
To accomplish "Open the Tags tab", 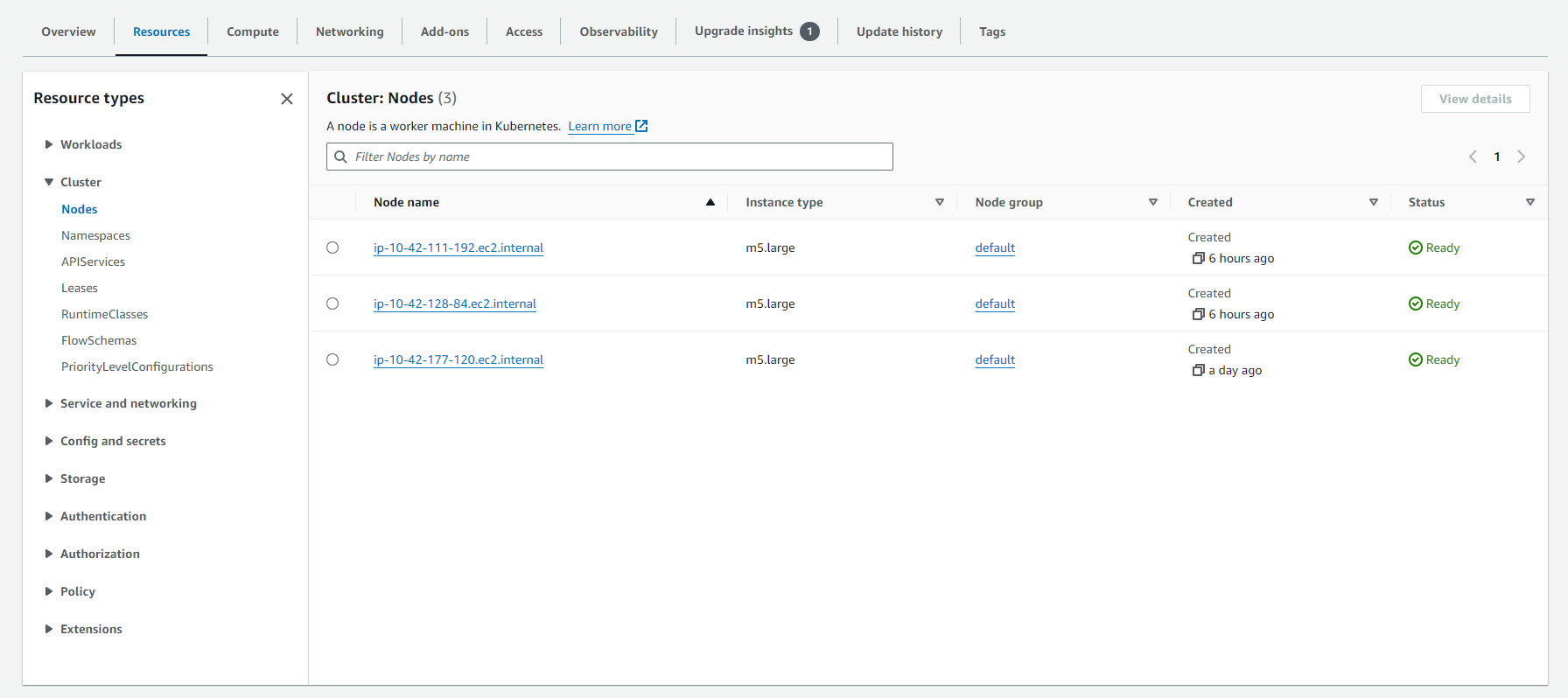I will coord(992,31).
